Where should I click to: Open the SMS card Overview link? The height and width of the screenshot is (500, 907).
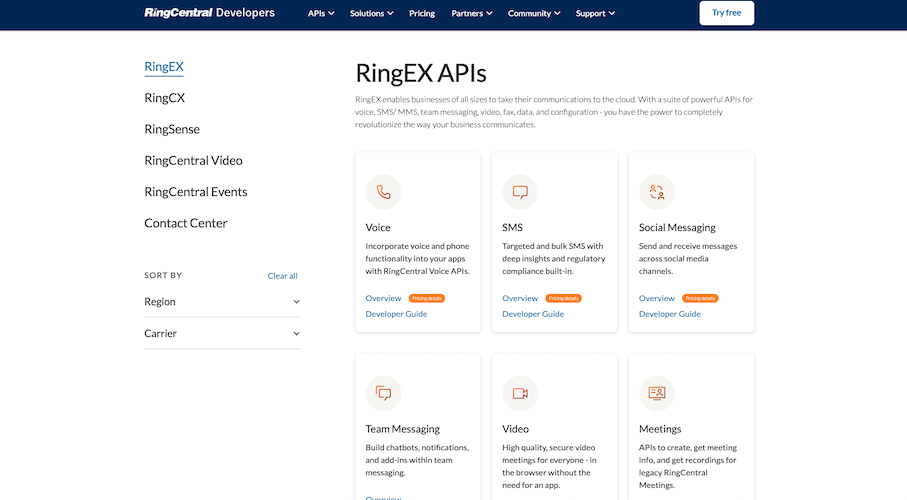tap(520, 298)
